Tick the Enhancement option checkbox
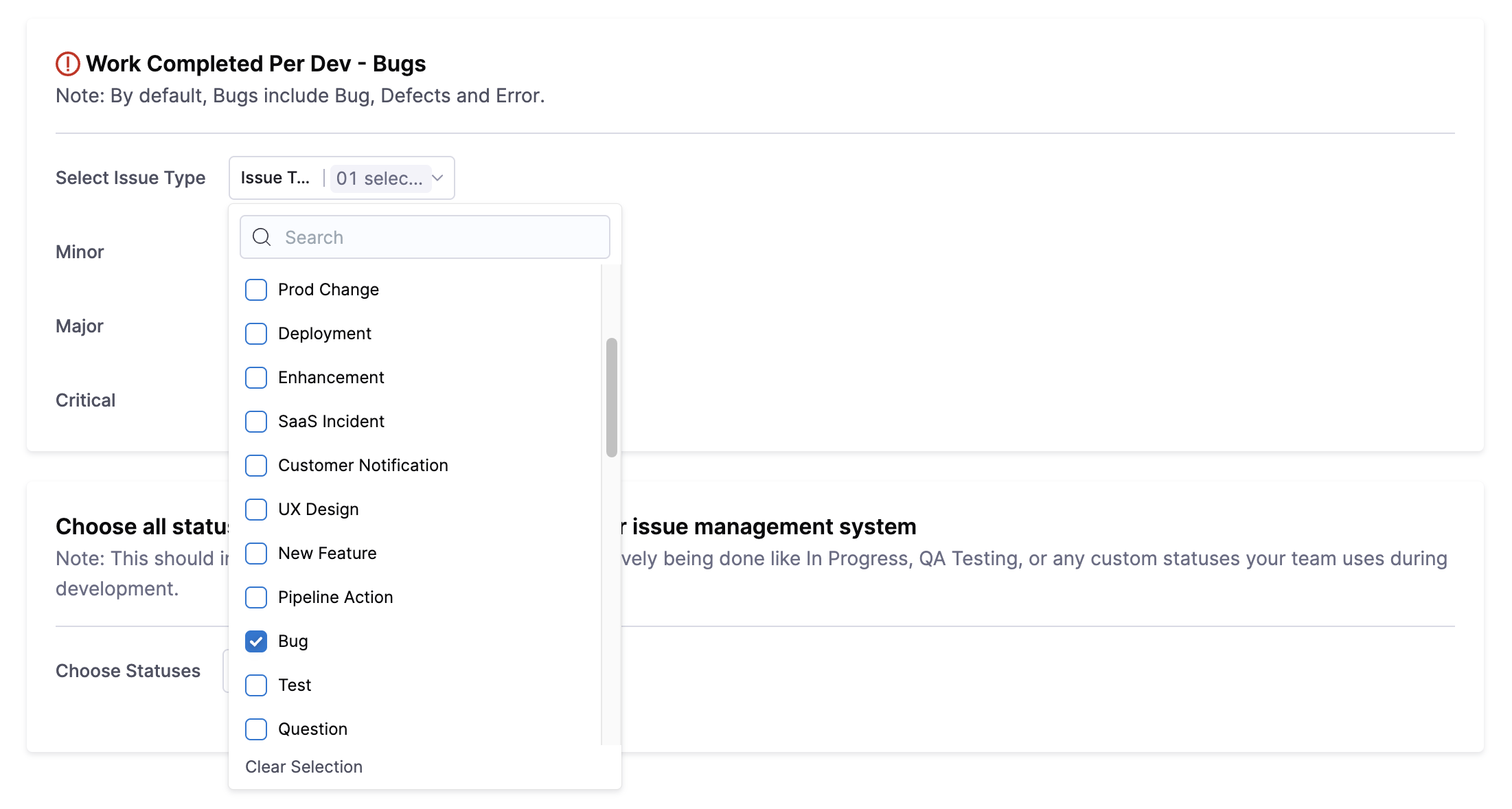Viewport: 1512px width, 809px height. [x=256, y=378]
